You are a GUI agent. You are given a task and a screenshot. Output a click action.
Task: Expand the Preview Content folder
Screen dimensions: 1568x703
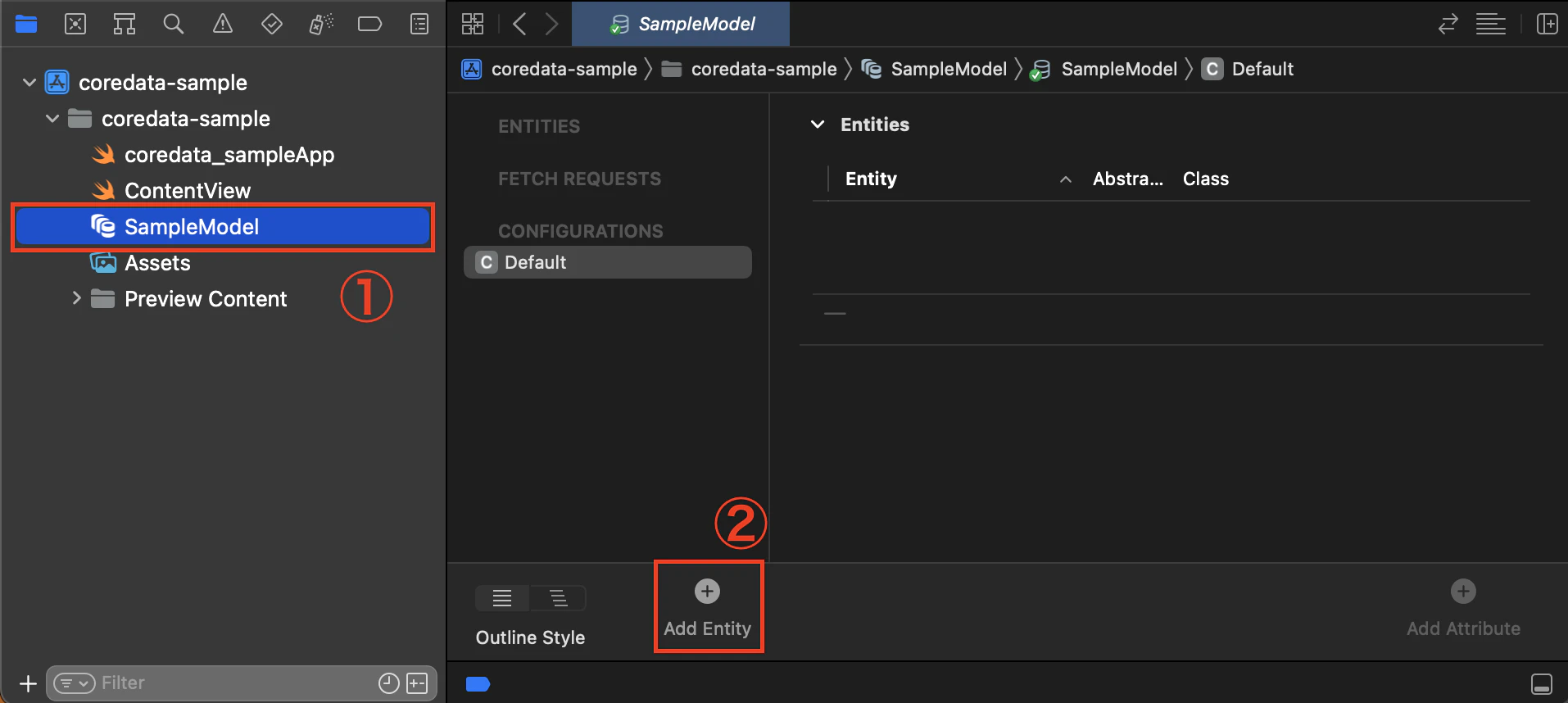(x=76, y=298)
